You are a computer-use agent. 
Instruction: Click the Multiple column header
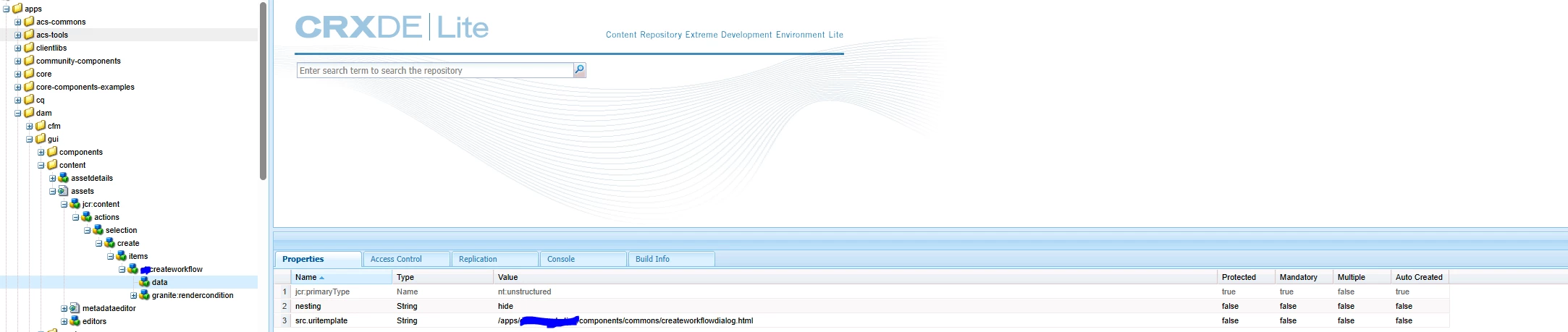click(1362, 277)
